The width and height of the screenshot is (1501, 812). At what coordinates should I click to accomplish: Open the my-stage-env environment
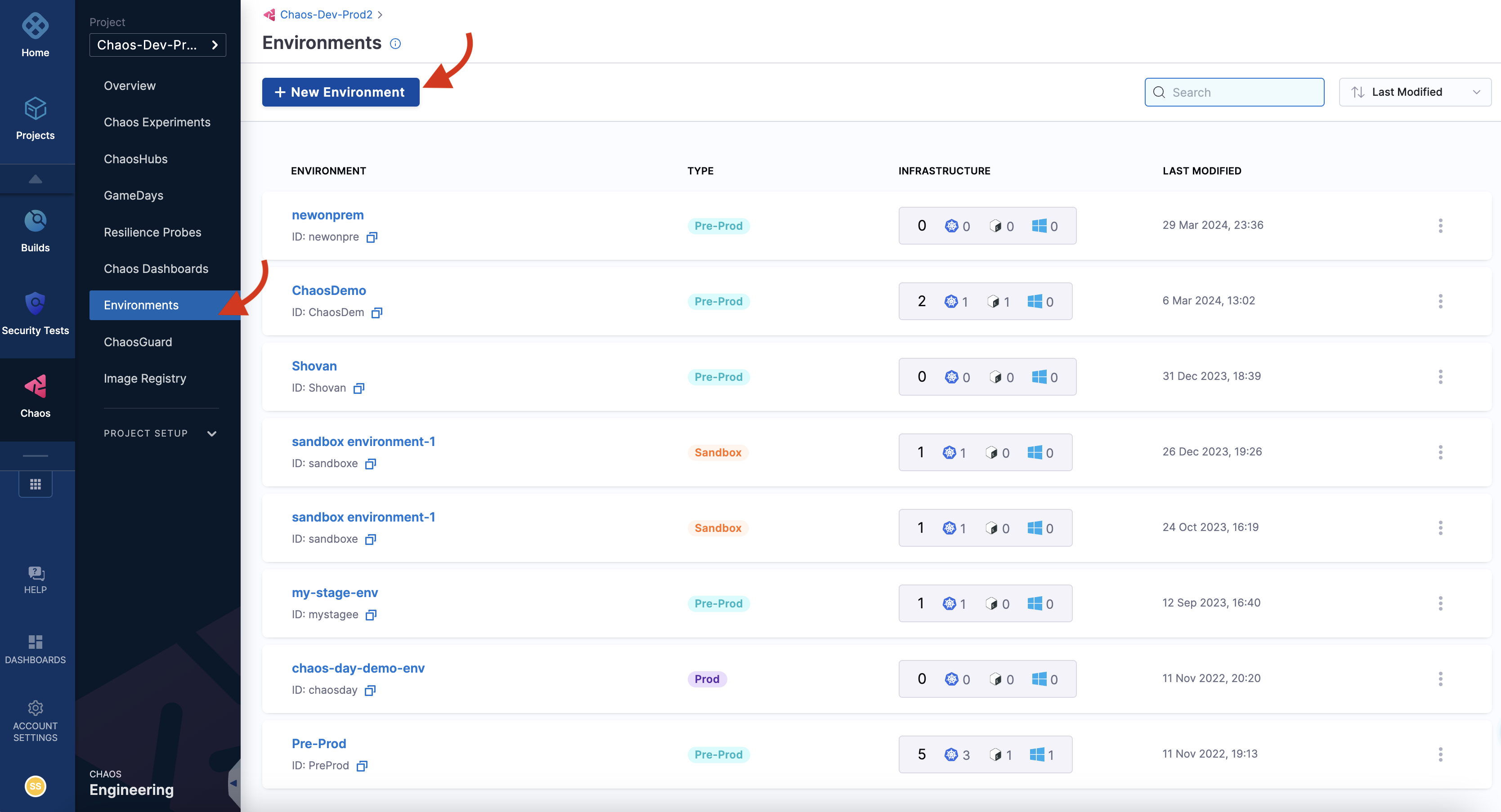tap(335, 593)
